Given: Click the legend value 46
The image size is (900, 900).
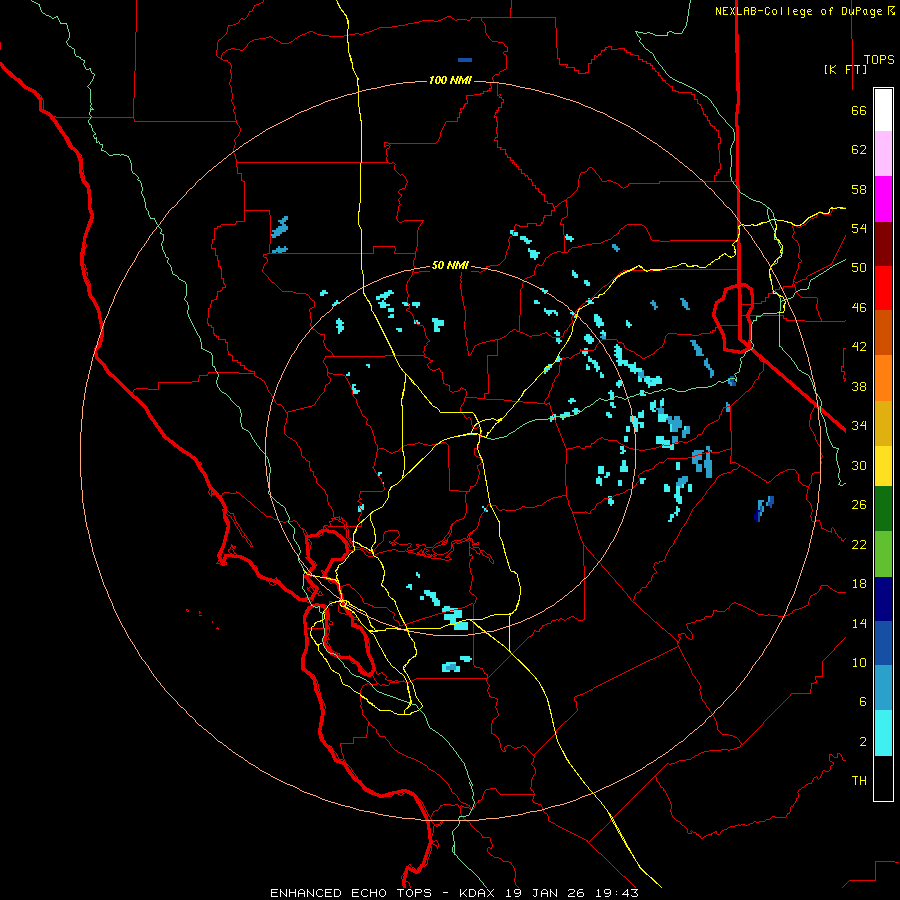Looking at the screenshot, I should coord(859,308).
